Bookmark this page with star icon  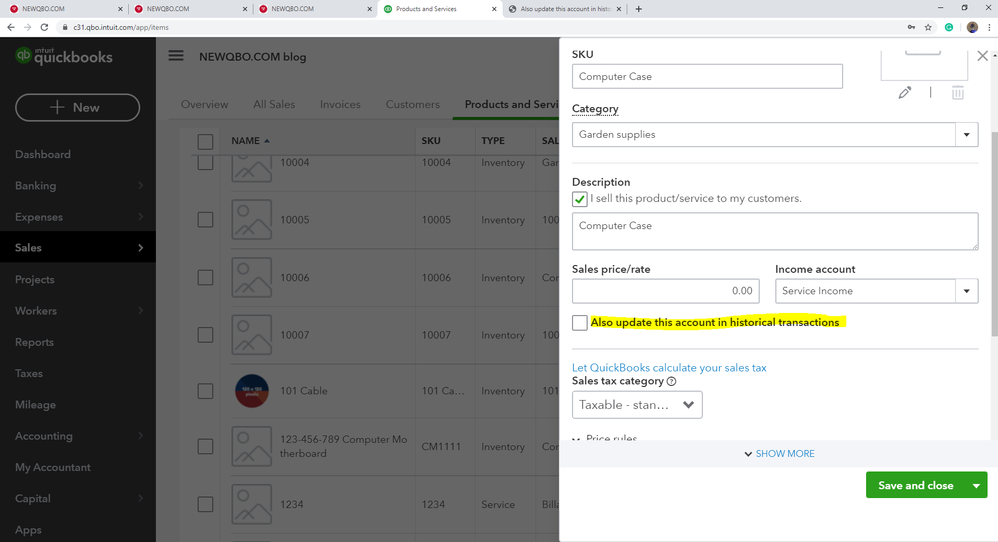928,27
